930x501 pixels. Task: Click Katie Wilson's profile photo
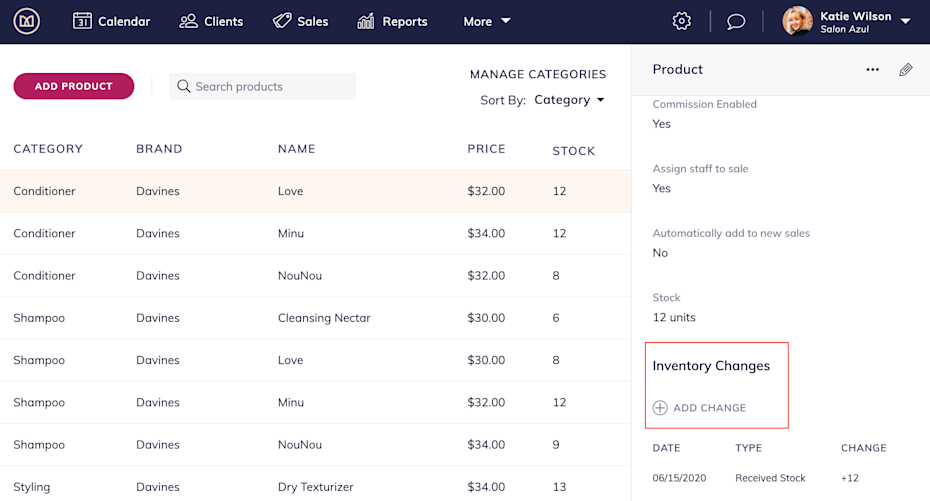coord(797,21)
